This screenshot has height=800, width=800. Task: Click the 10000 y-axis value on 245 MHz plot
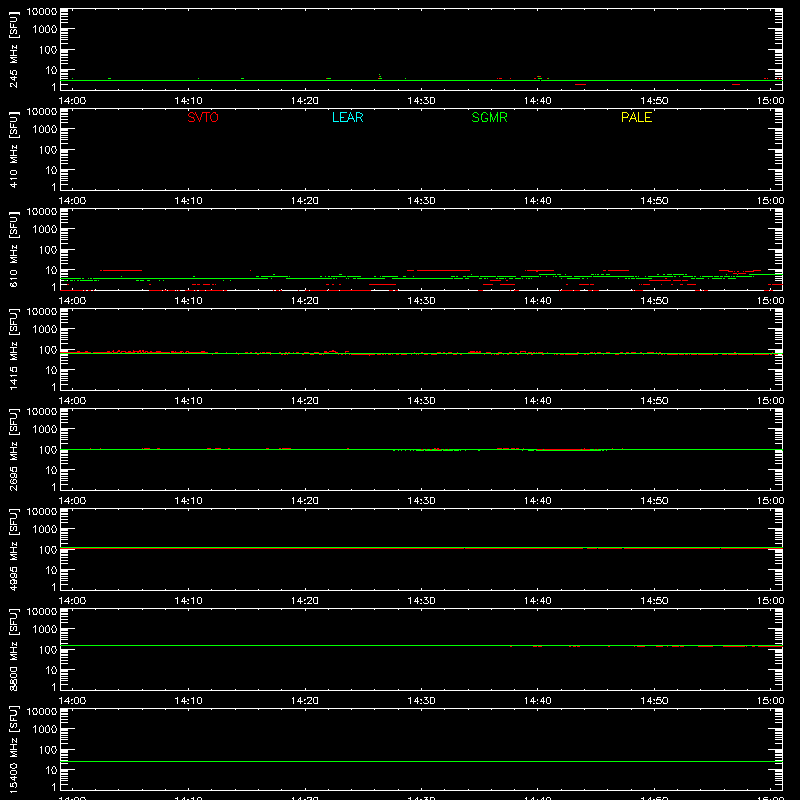(42, 12)
